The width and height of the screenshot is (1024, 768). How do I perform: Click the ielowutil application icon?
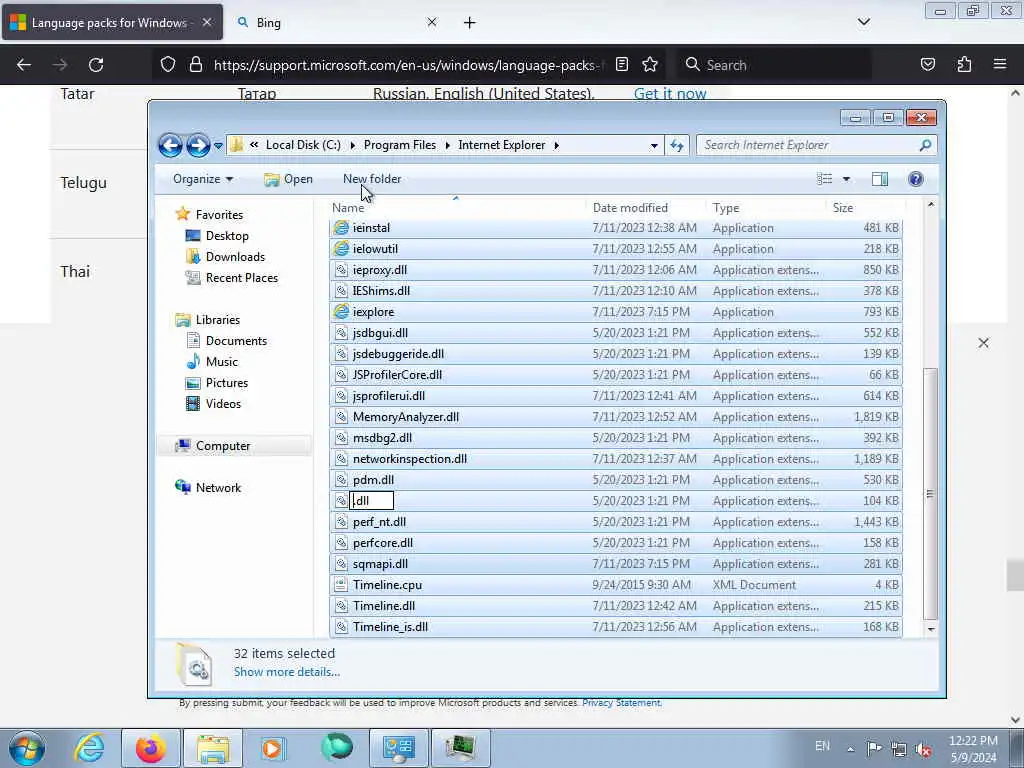coord(341,249)
